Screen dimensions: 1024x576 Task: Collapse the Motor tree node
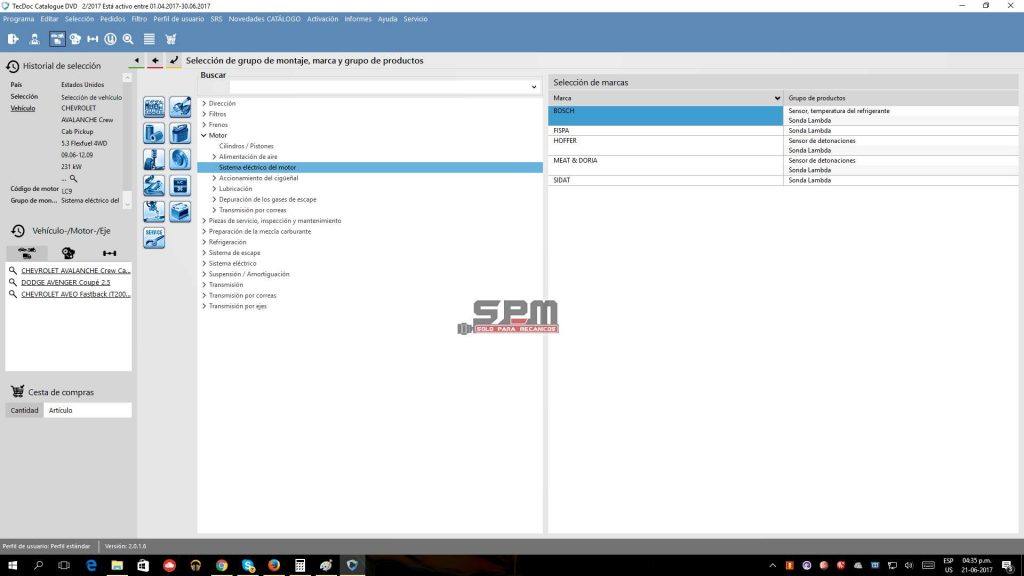click(x=204, y=135)
